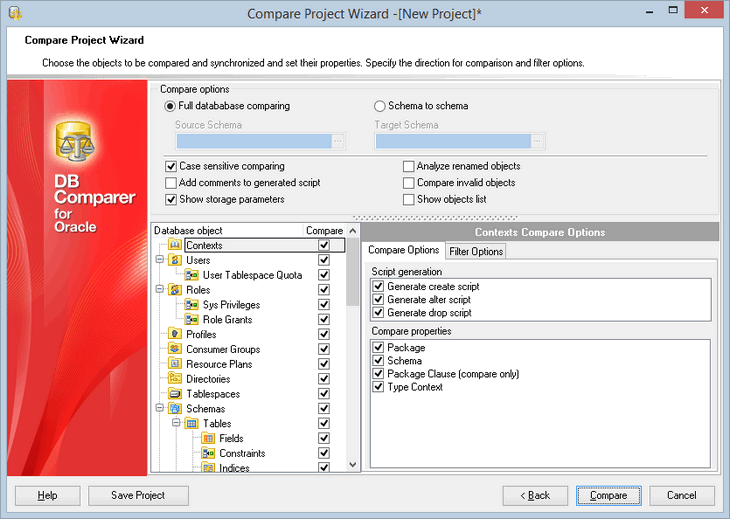Click the object list scrollbar thumb
This screenshot has height=519, width=730.
point(353,271)
